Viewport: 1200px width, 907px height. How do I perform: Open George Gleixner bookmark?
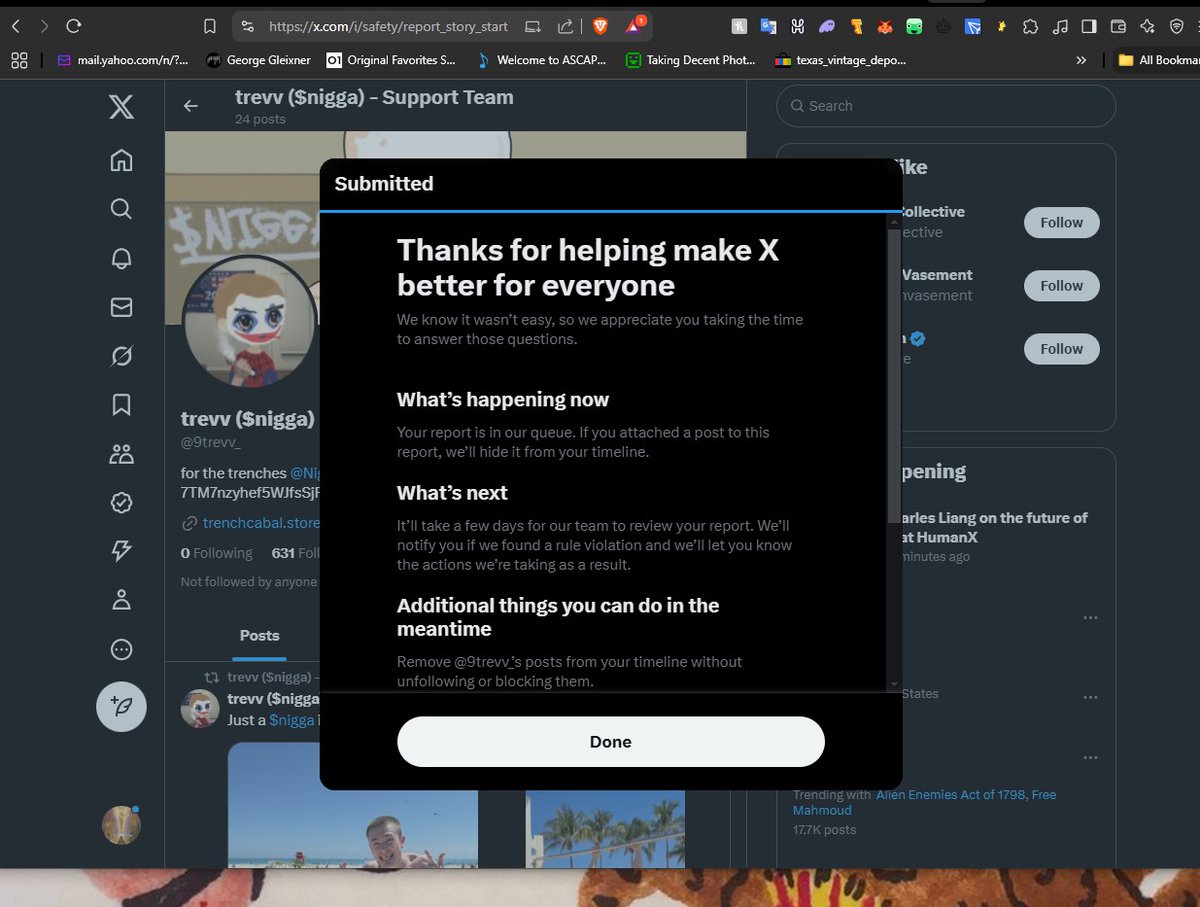258,60
